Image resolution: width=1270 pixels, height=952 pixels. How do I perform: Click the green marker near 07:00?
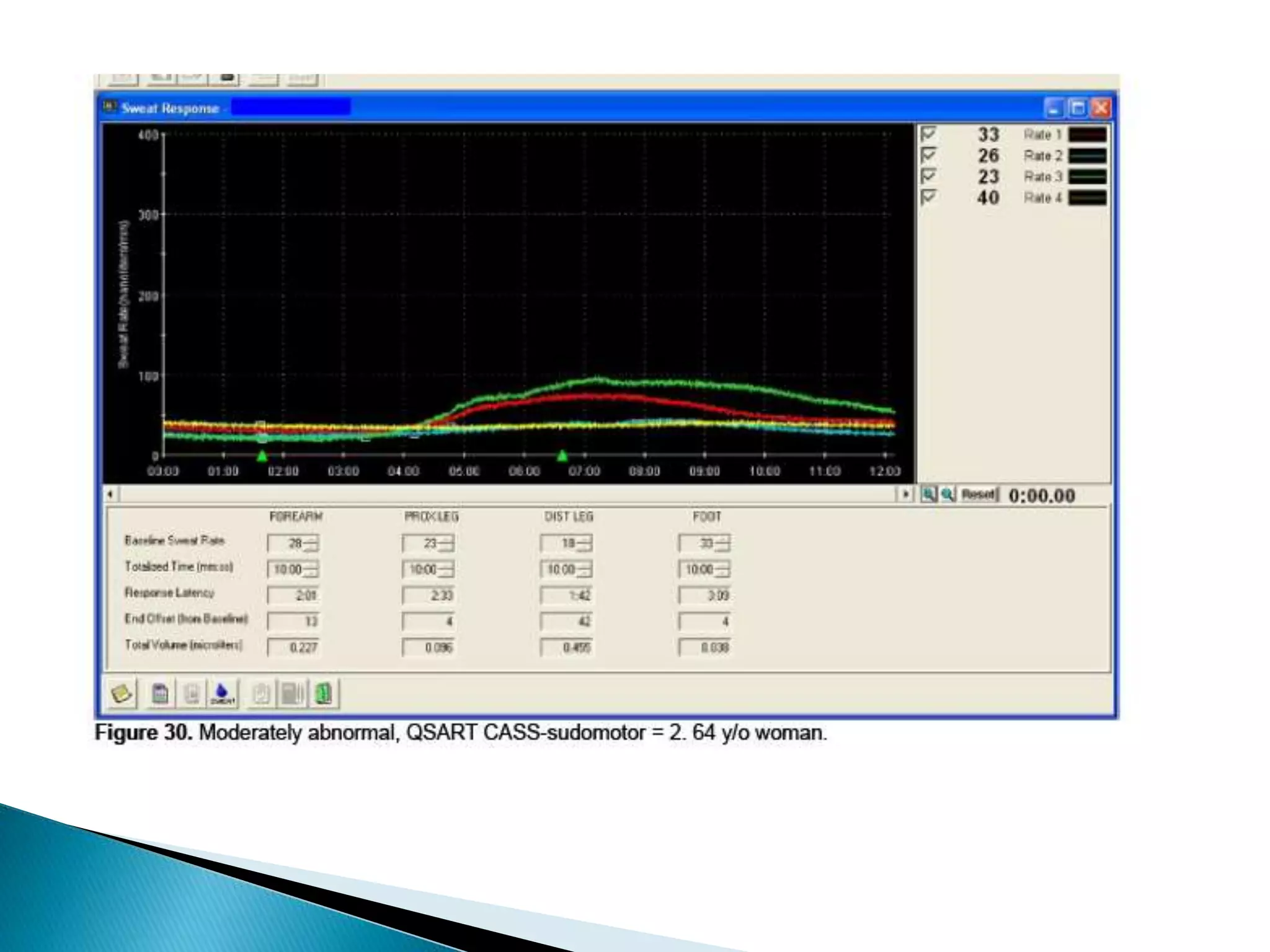click(x=562, y=456)
